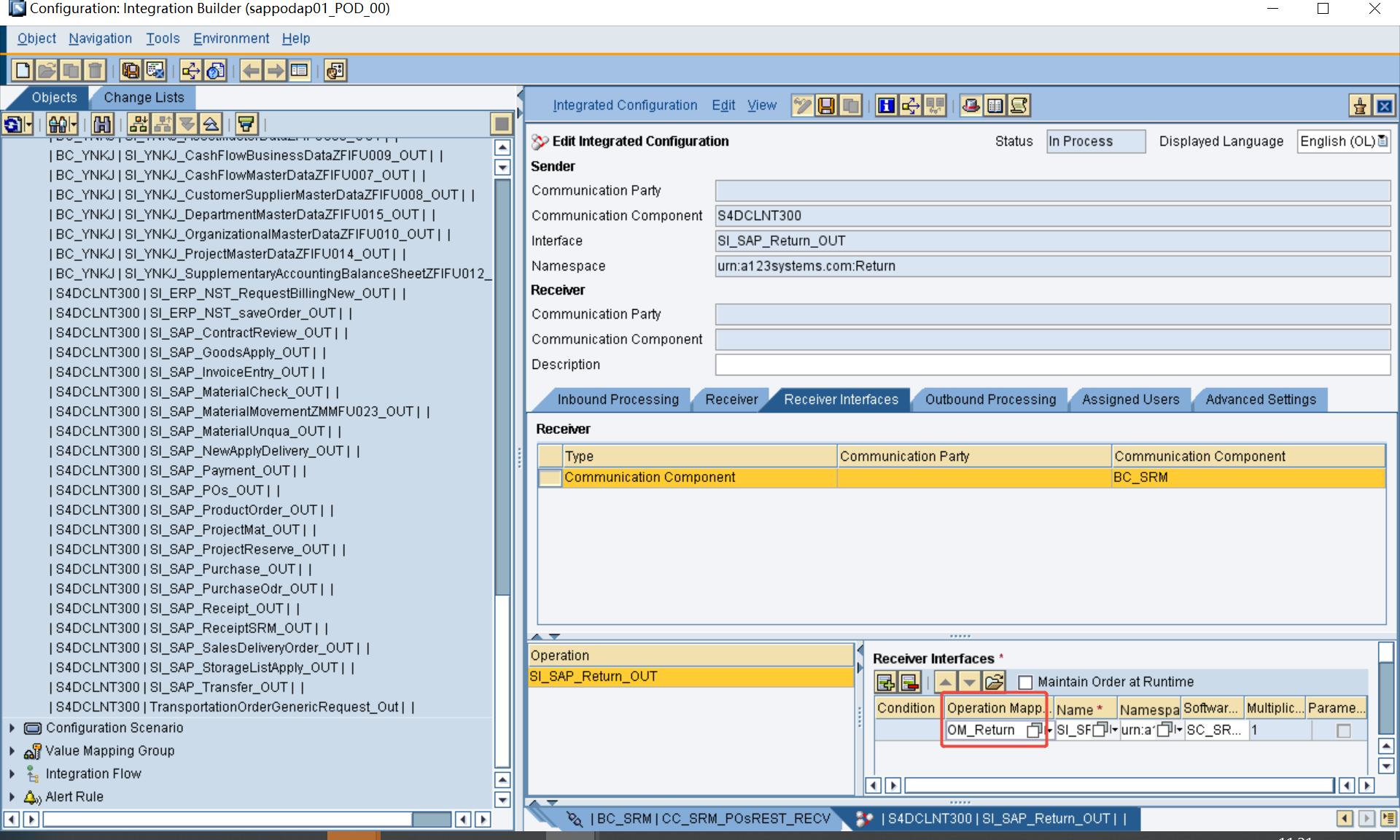The height and width of the screenshot is (840, 1400).
Task: Expand the Value Mapping Group tree node
Action: coord(12,751)
